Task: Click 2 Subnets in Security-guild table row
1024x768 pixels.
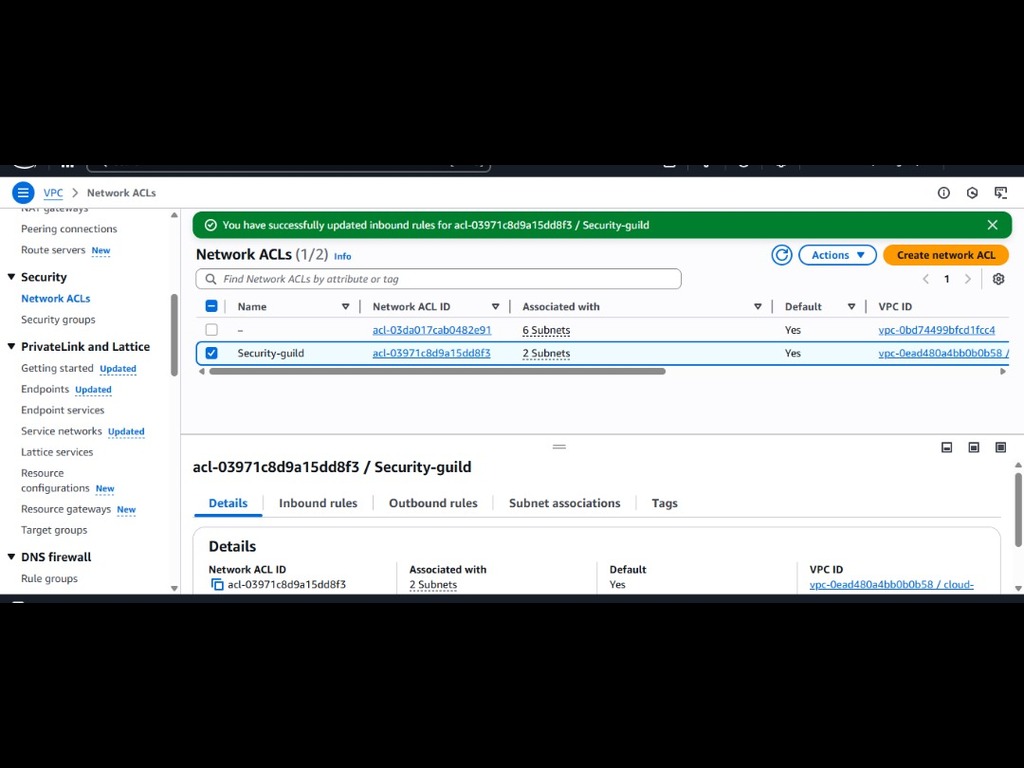Action: tap(546, 353)
